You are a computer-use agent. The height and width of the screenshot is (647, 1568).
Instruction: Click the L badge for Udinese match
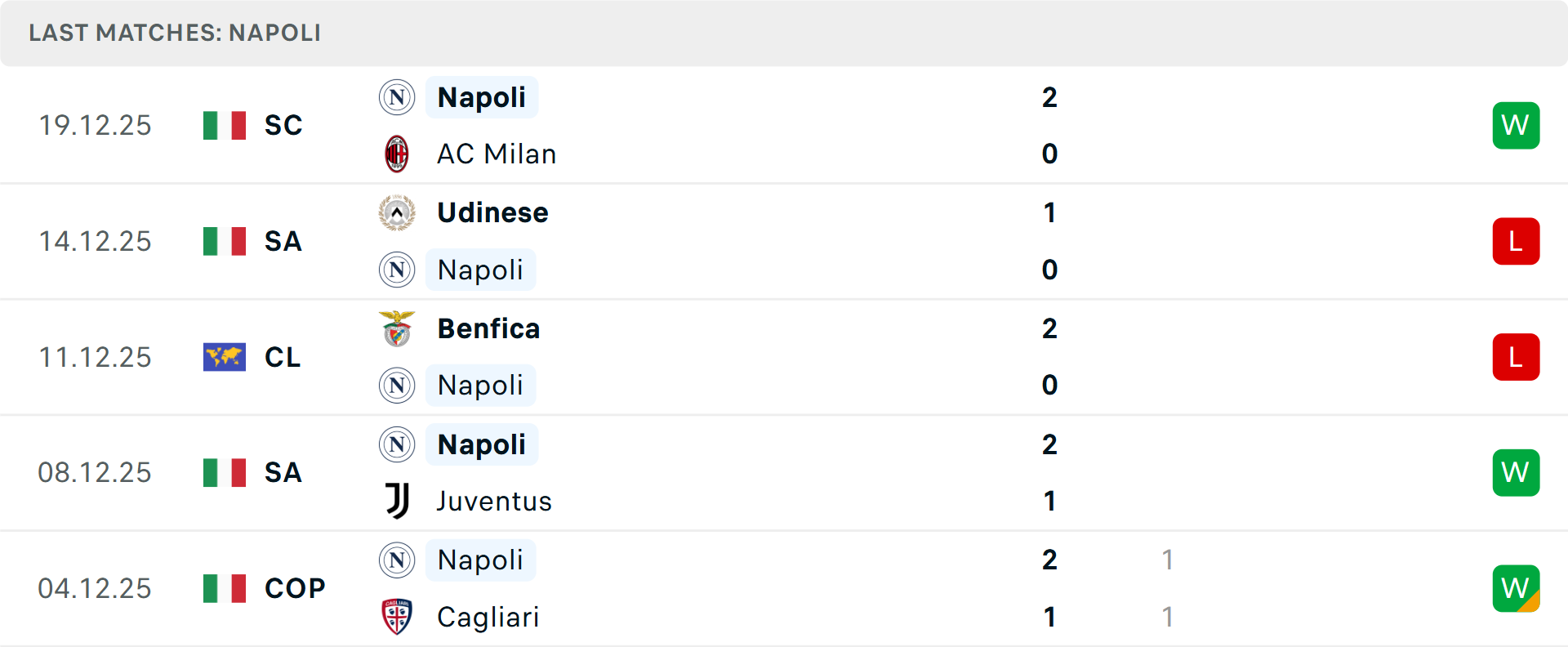(x=1516, y=241)
